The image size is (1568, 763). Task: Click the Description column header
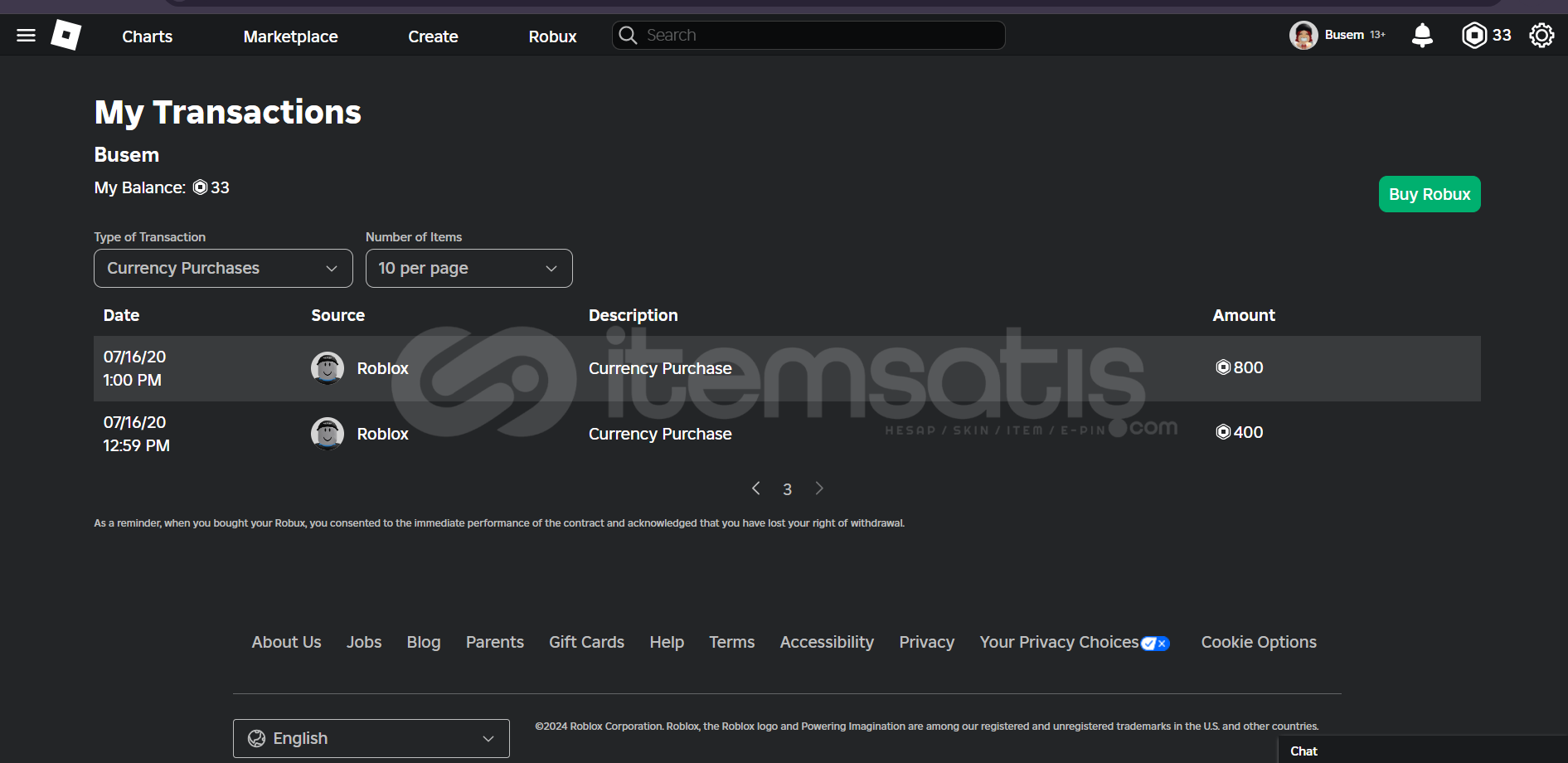(x=634, y=315)
